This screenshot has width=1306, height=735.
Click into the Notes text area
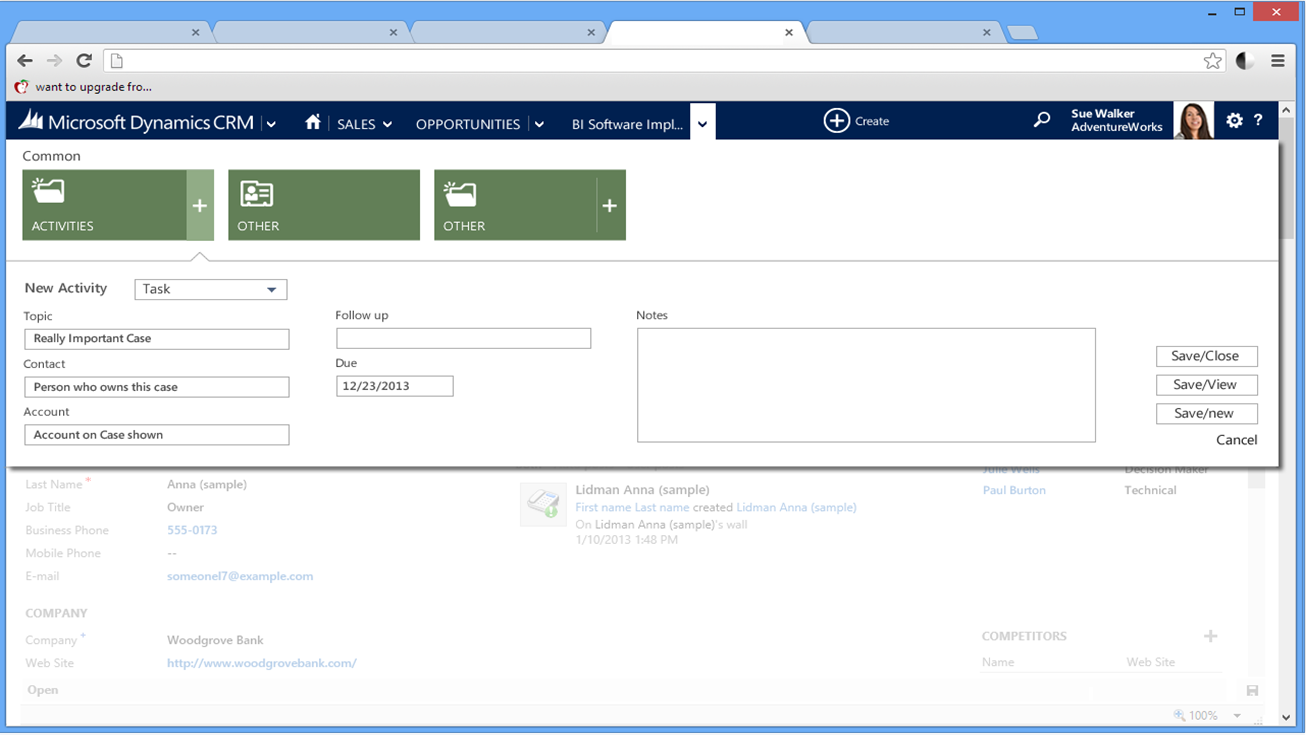pyautogui.click(x=866, y=385)
